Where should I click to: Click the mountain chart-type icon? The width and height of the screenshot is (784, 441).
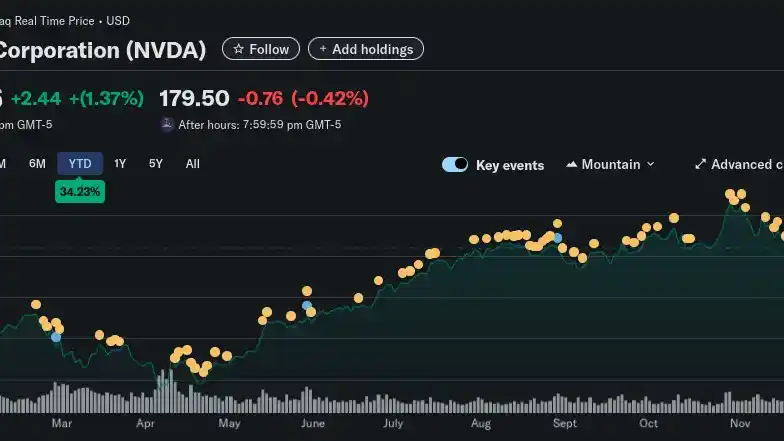click(571, 164)
